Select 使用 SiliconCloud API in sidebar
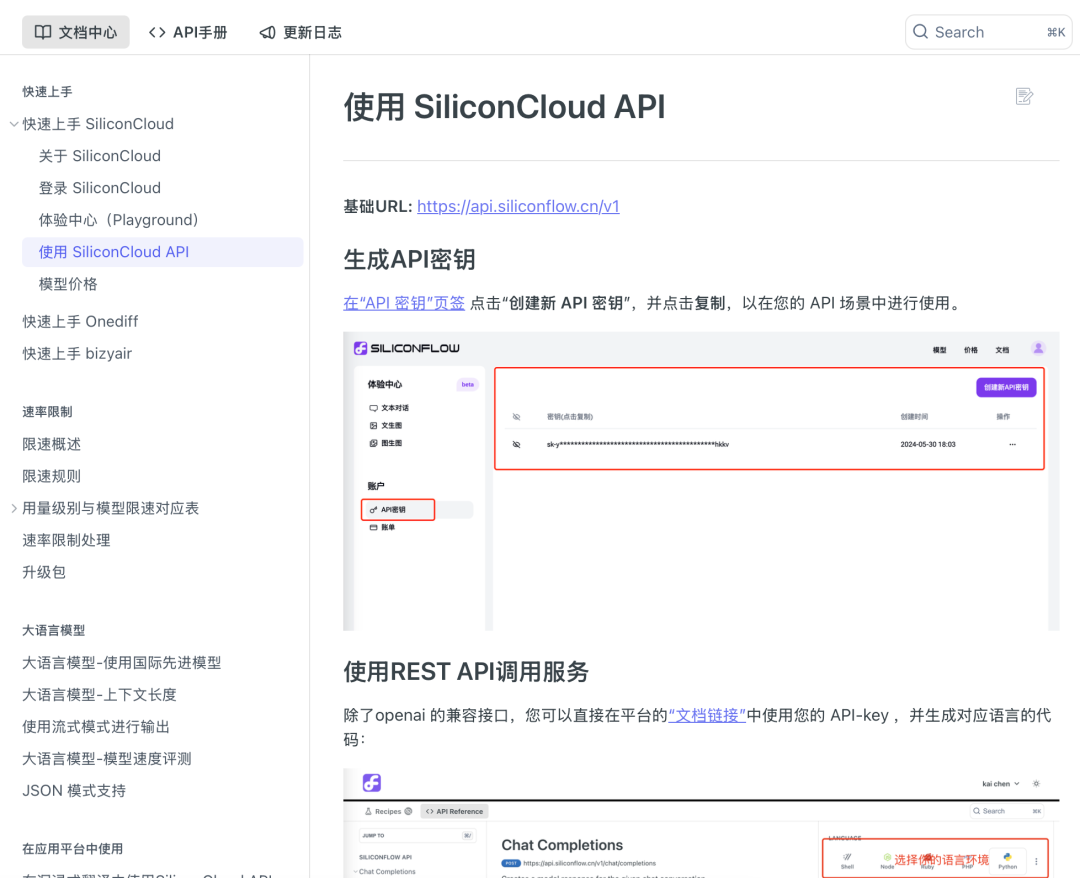1080x878 pixels. 163,252
